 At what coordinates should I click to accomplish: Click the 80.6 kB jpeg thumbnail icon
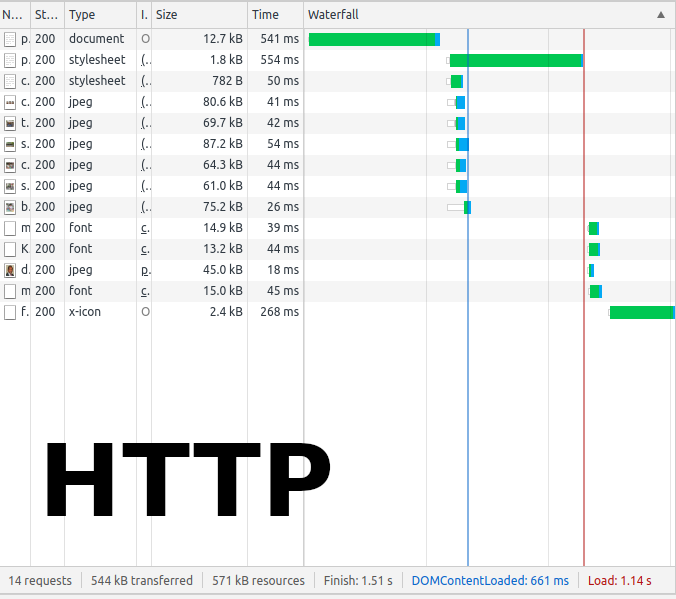(x=10, y=103)
